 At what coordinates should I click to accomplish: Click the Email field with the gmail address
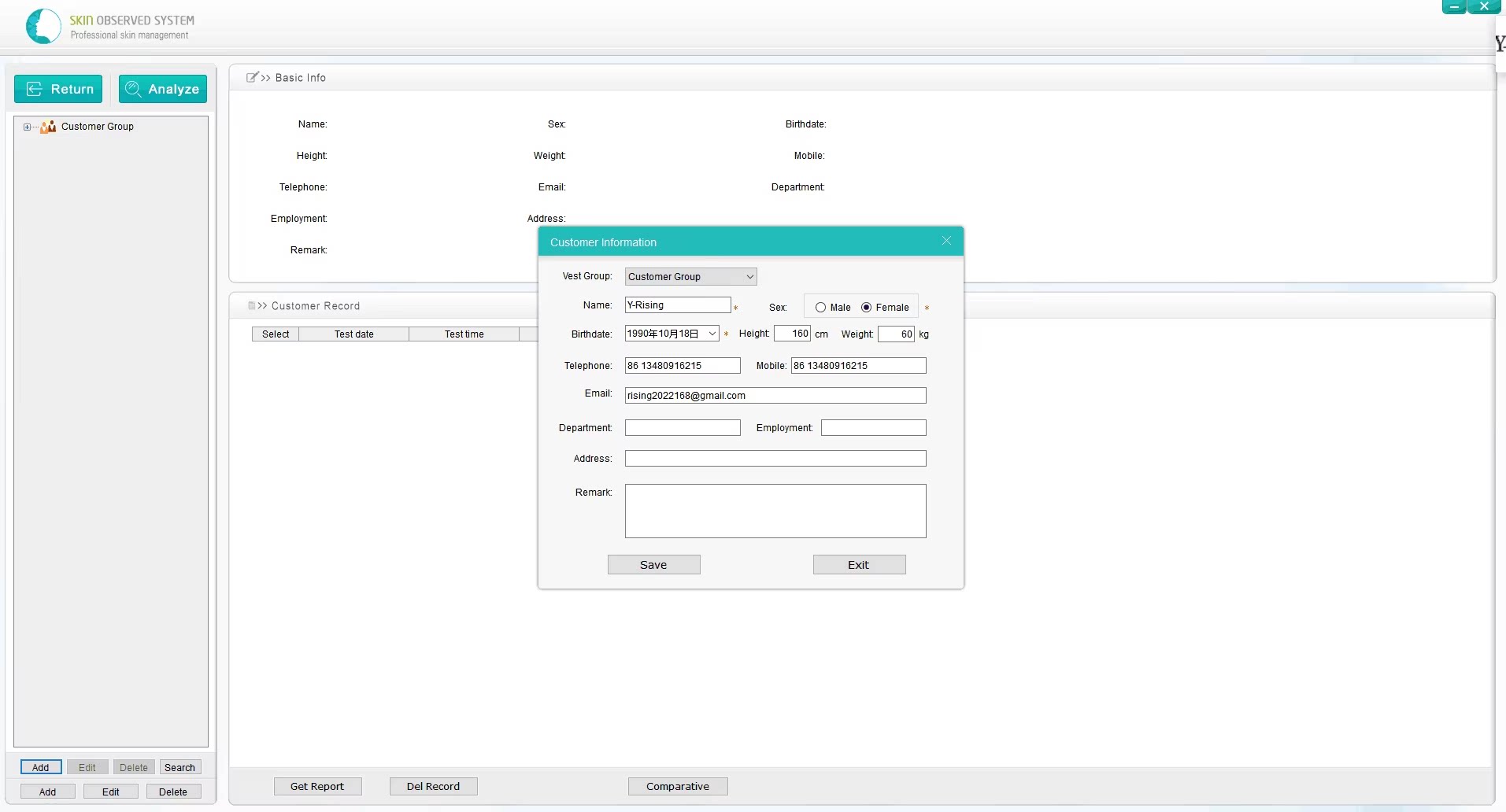coord(775,395)
